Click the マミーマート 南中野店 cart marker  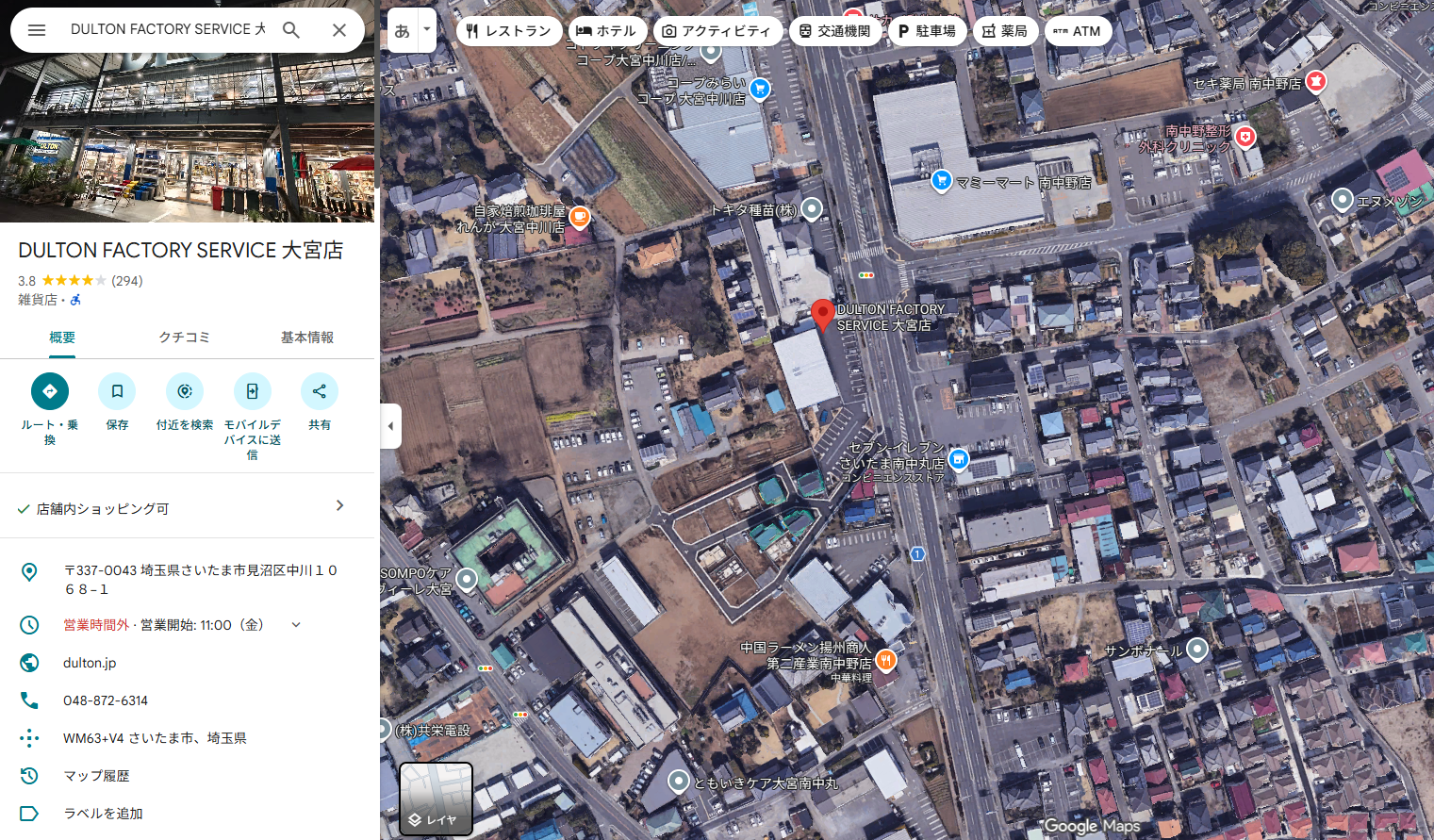pyautogui.click(x=941, y=180)
